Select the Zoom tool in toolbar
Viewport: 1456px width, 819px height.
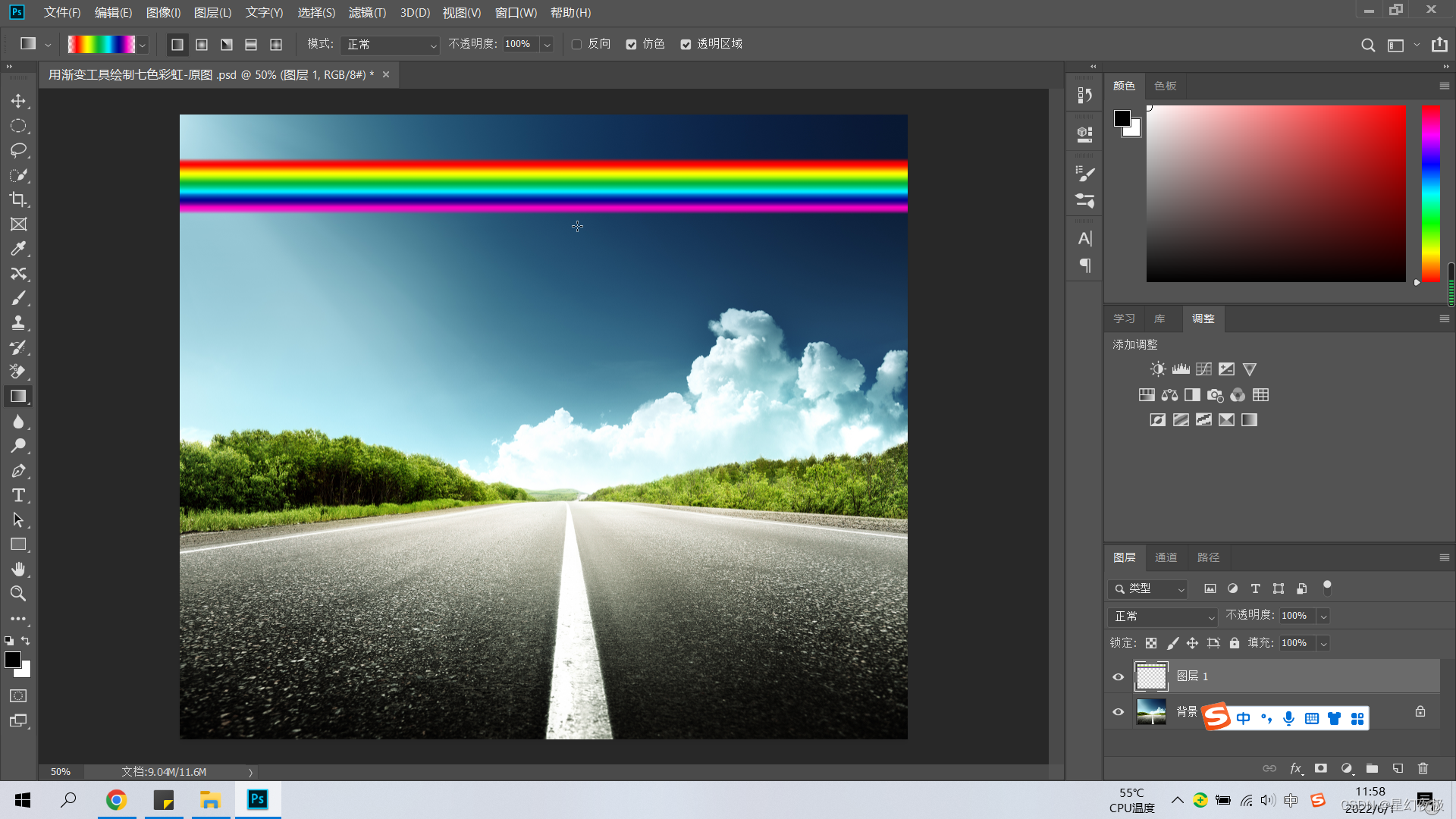point(18,594)
